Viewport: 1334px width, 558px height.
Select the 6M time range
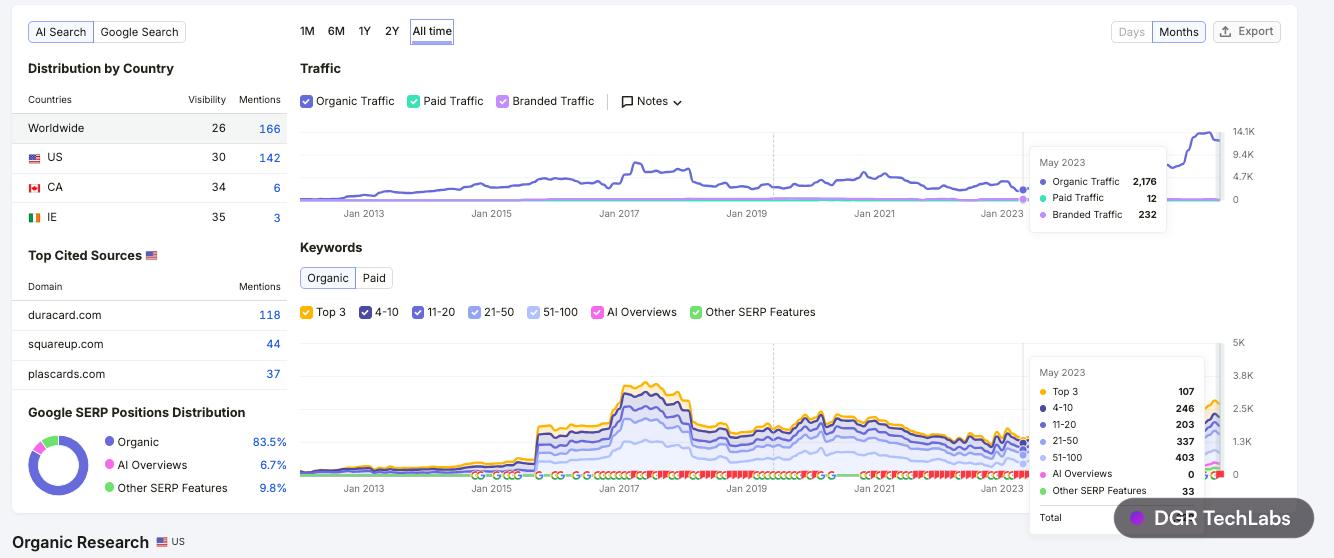coord(336,31)
